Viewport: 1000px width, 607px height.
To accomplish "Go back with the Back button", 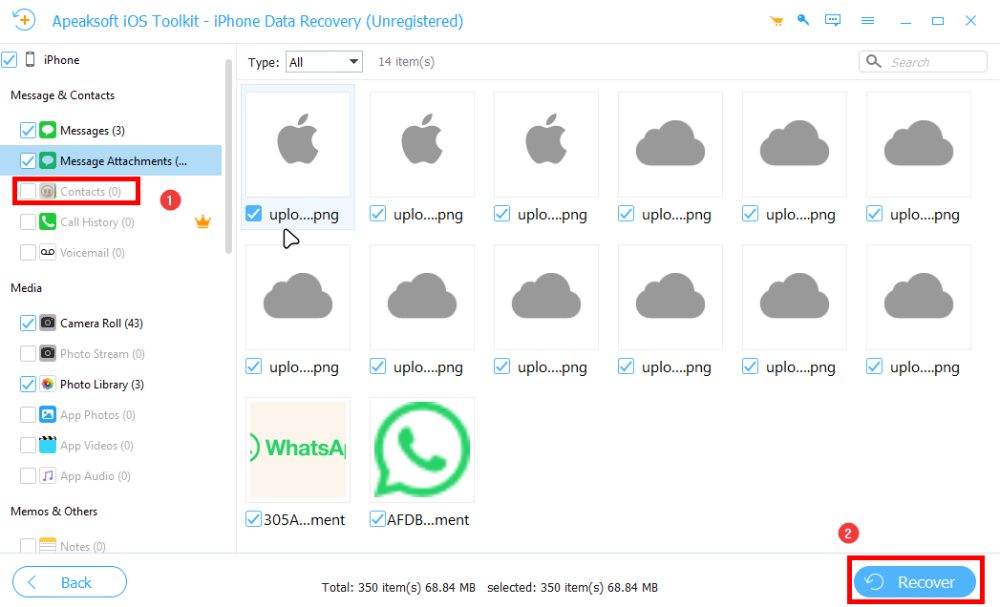I will 69,582.
